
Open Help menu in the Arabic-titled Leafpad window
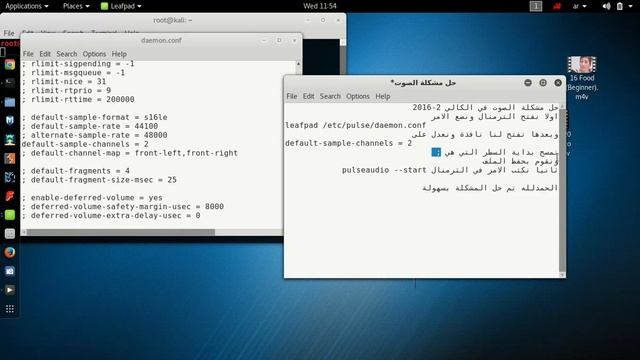pyautogui.click(x=382, y=96)
